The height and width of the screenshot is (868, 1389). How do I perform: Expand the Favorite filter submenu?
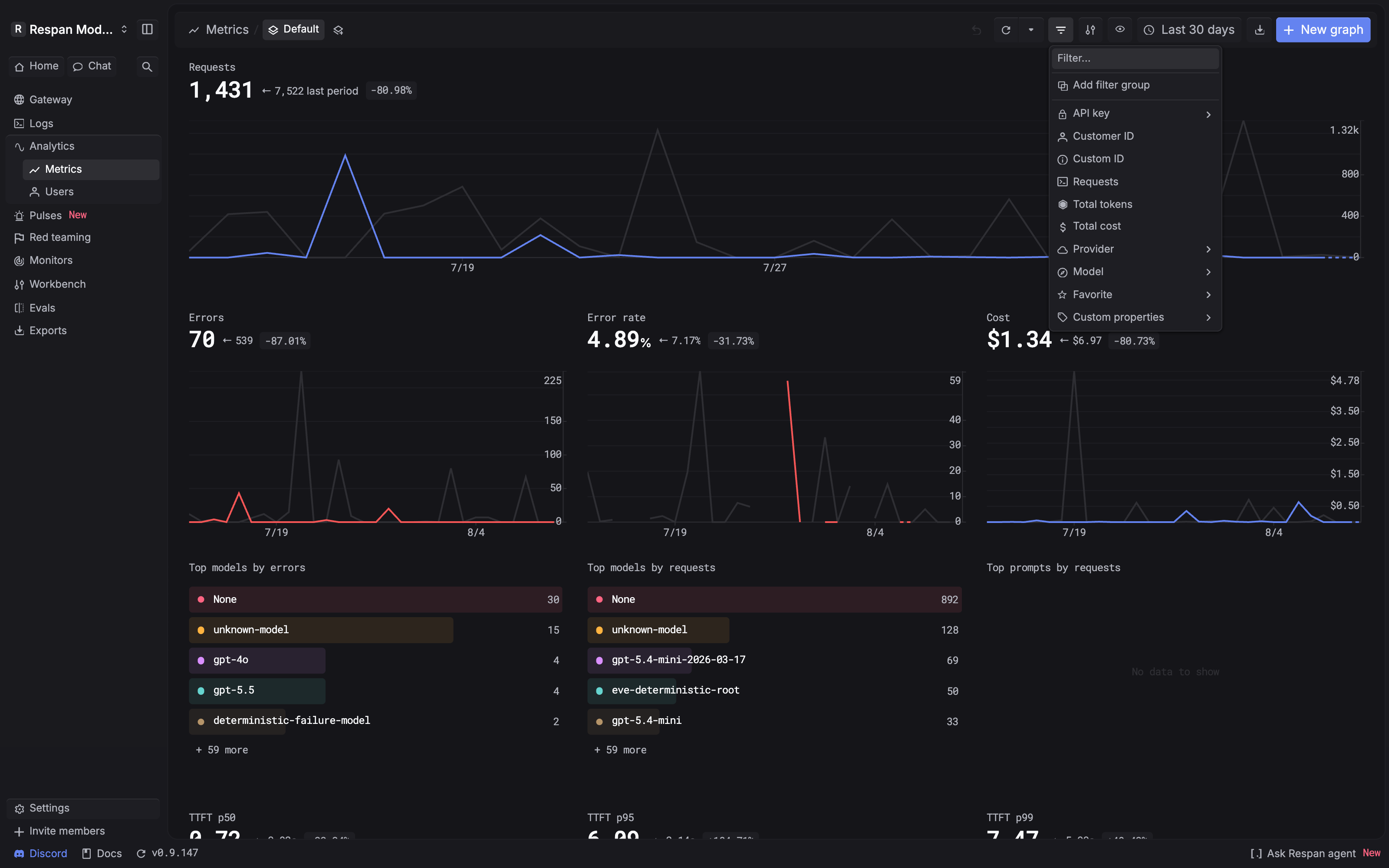(x=1135, y=295)
